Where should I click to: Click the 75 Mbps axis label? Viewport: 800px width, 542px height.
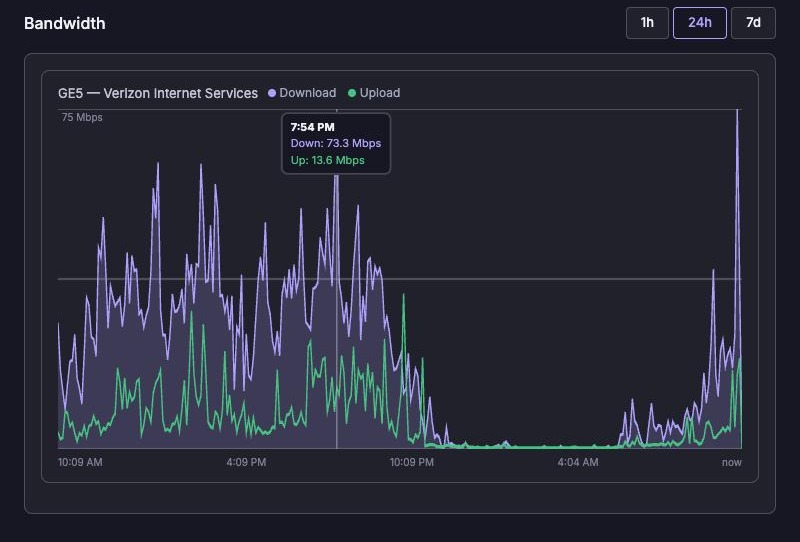coord(82,117)
